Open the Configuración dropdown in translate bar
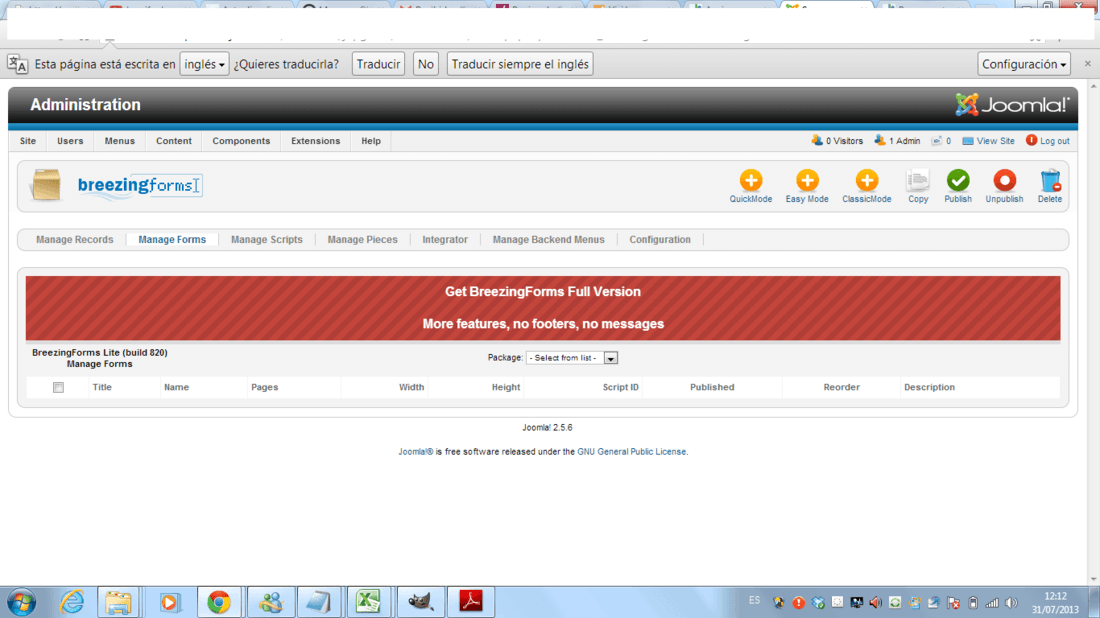 [x=1024, y=64]
